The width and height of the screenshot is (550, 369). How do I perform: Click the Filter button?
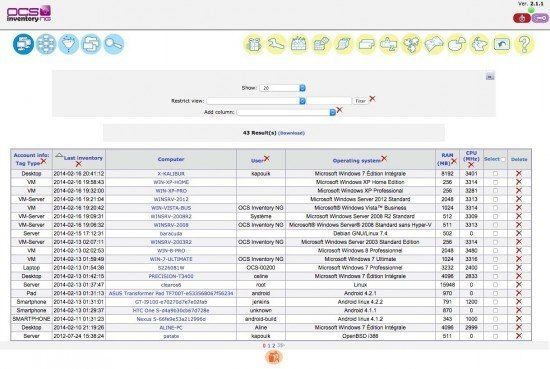360,101
